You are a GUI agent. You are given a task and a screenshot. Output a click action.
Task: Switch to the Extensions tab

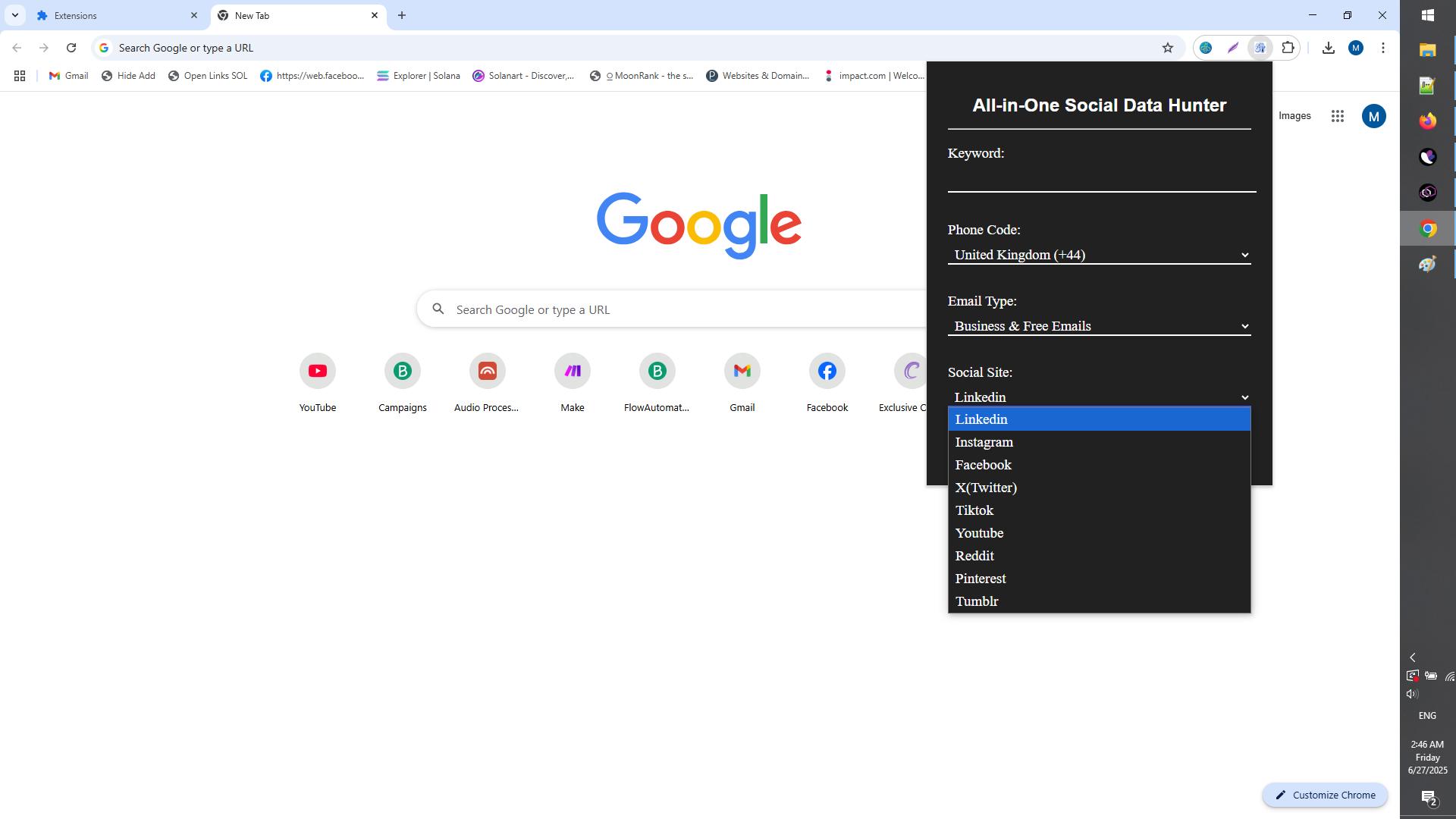click(x=114, y=15)
